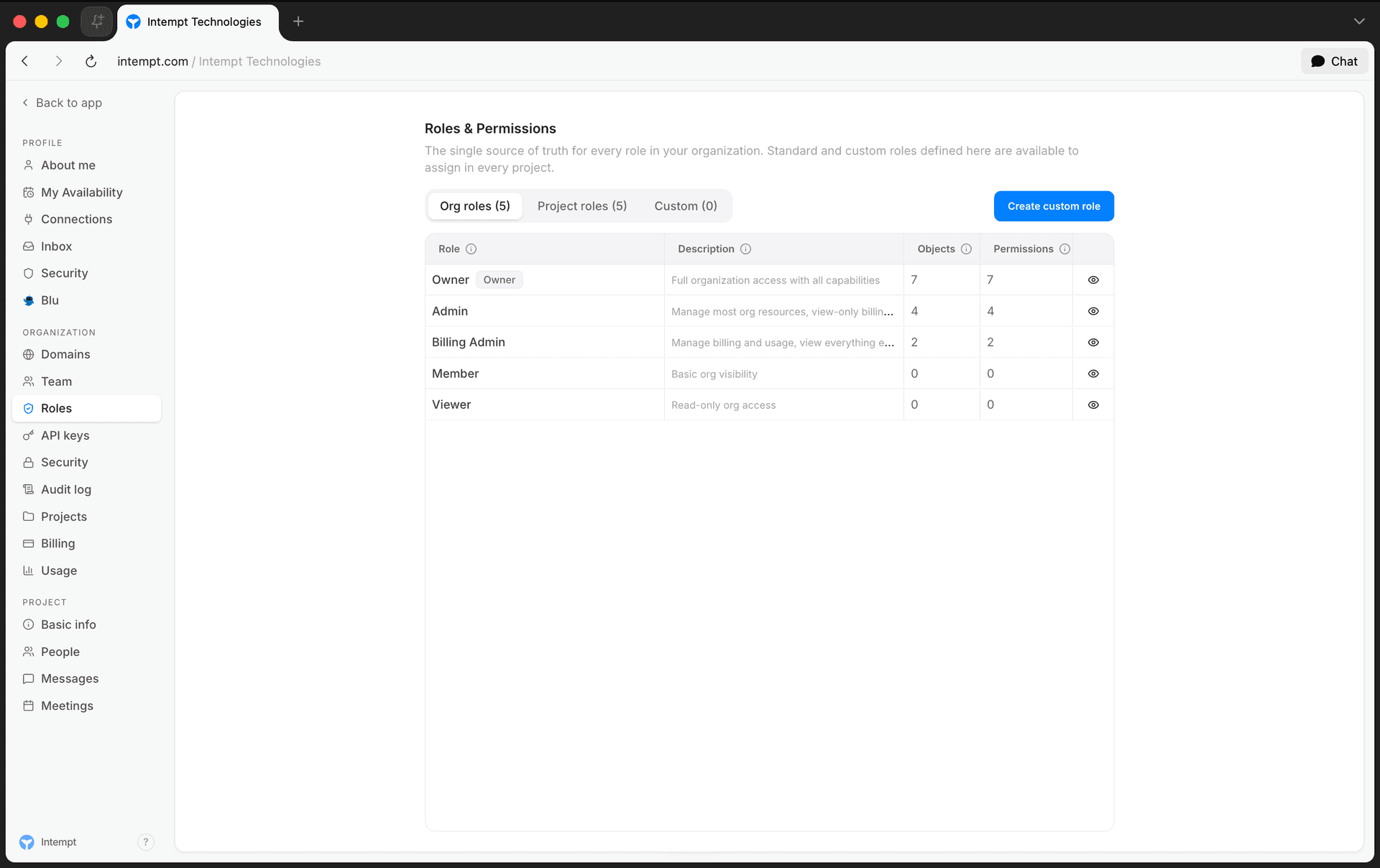Click the Messages speech bubble icon
The height and width of the screenshot is (868, 1380).
click(x=29, y=678)
